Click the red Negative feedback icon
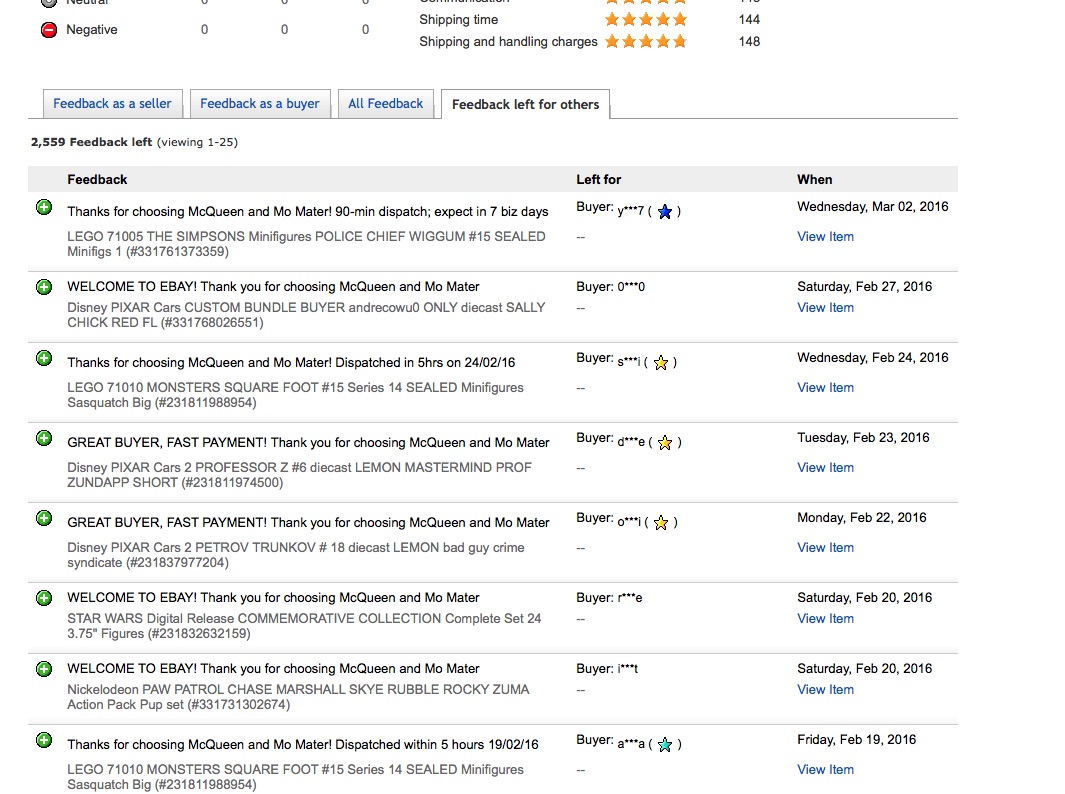The width and height of the screenshot is (1065, 794). click(49, 30)
